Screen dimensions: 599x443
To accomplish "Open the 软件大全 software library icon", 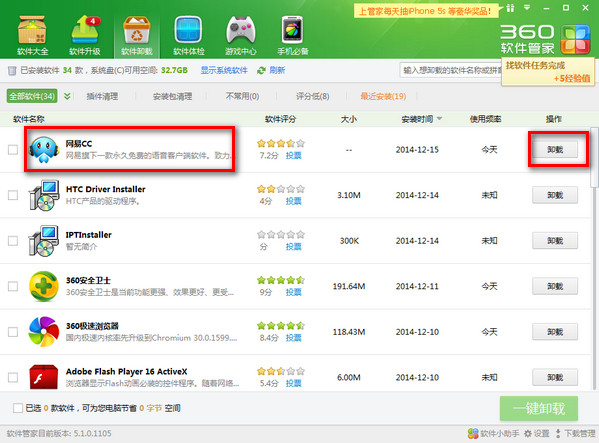I will pyautogui.click(x=32, y=30).
